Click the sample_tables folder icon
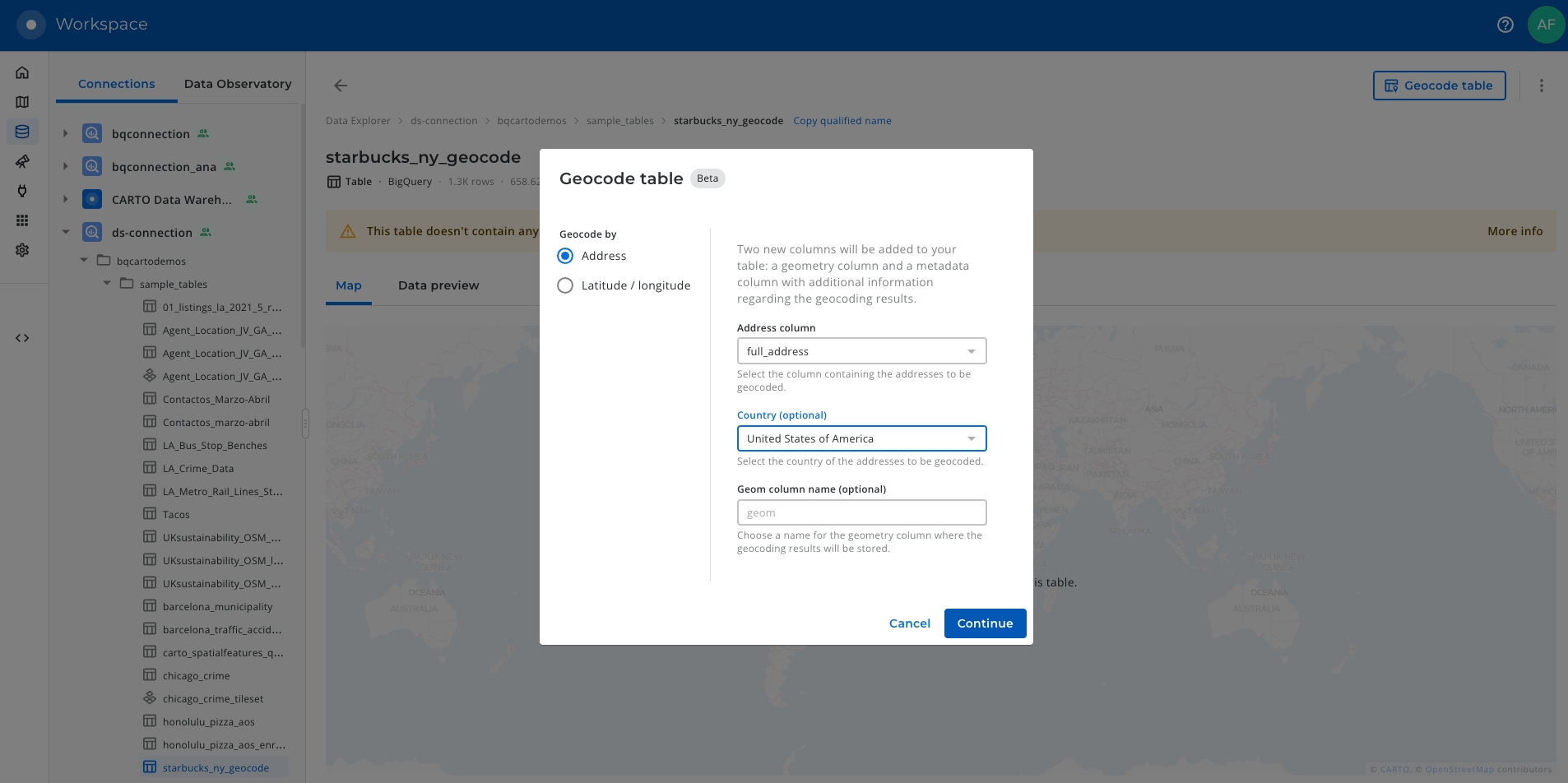Viewport: 1568px width, 783px height. pos(127,283)
